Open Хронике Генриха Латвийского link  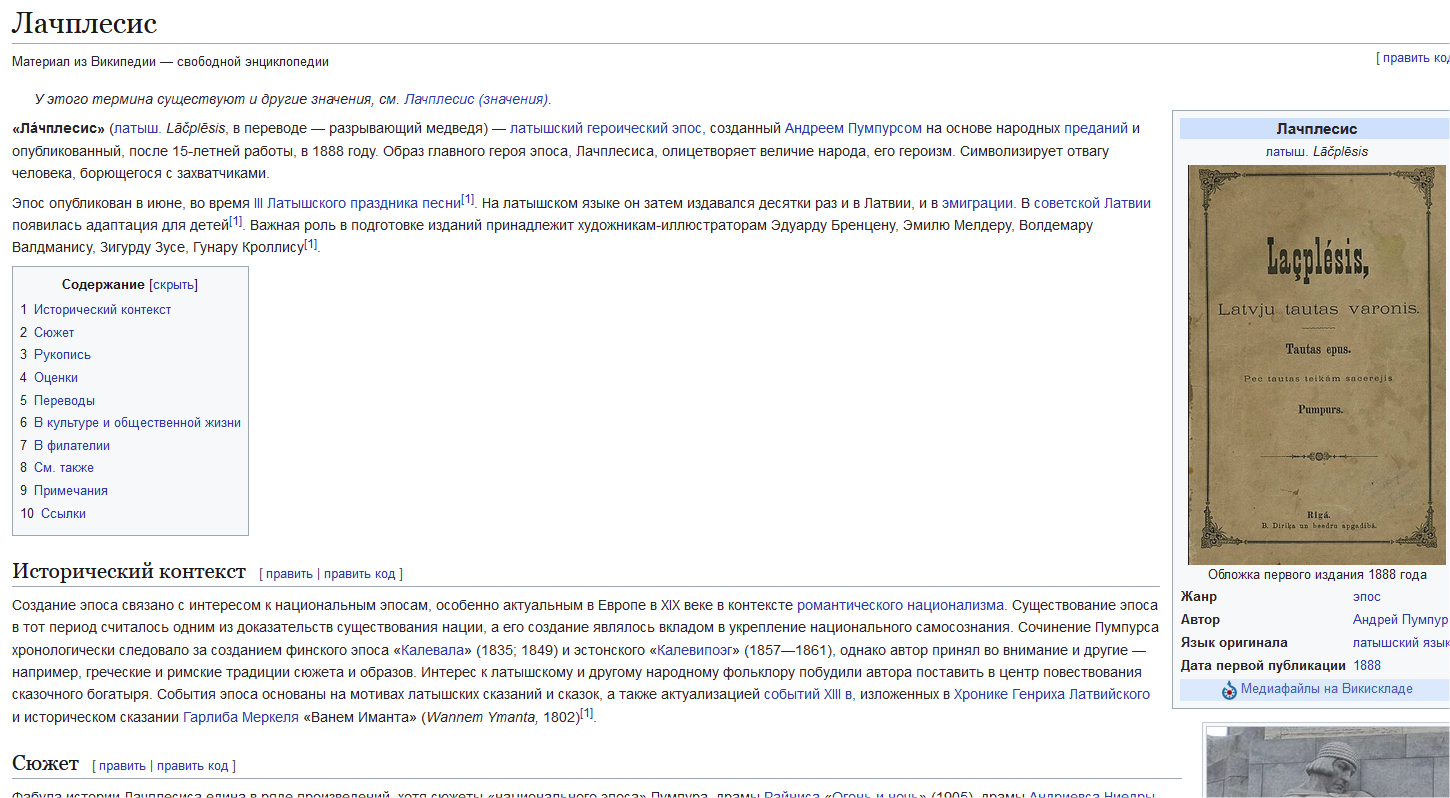click(1052, 694)
